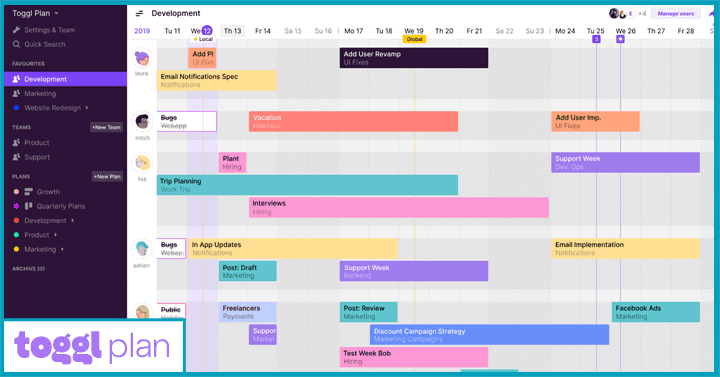Select Development in Favourites
This screenshot has height=377, width=720.
66,79
